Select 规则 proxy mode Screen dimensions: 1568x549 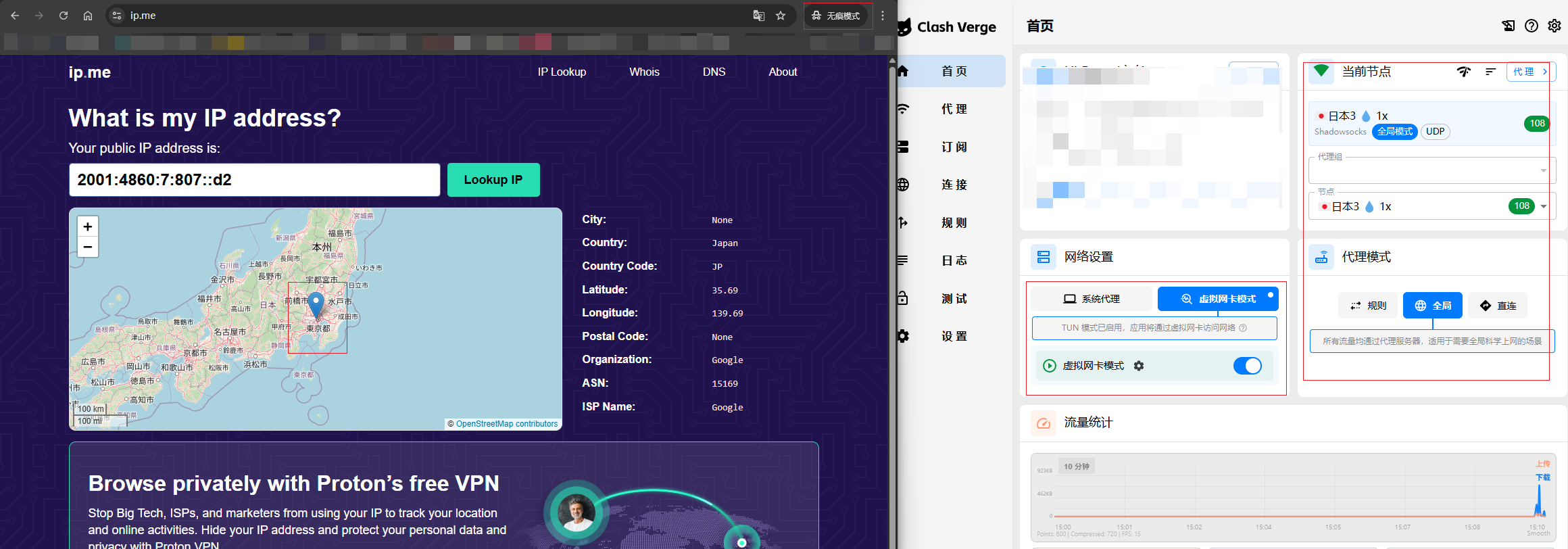[x=1369, y=306]
